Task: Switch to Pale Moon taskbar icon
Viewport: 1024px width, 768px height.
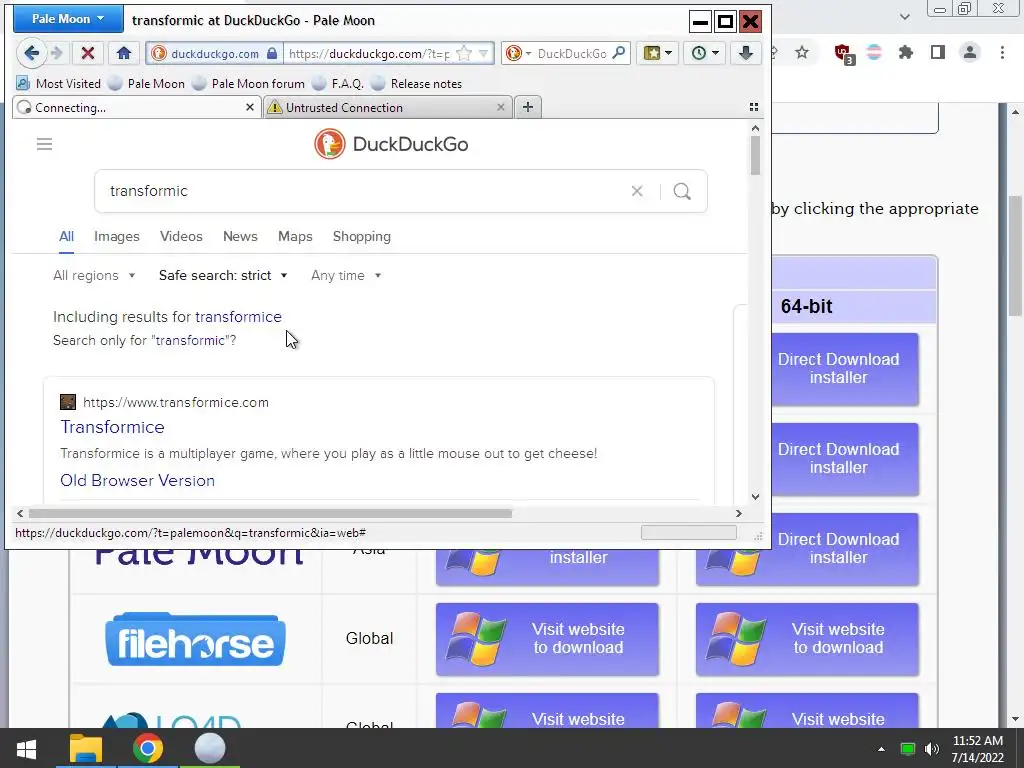Action: (x=210, y=748)
